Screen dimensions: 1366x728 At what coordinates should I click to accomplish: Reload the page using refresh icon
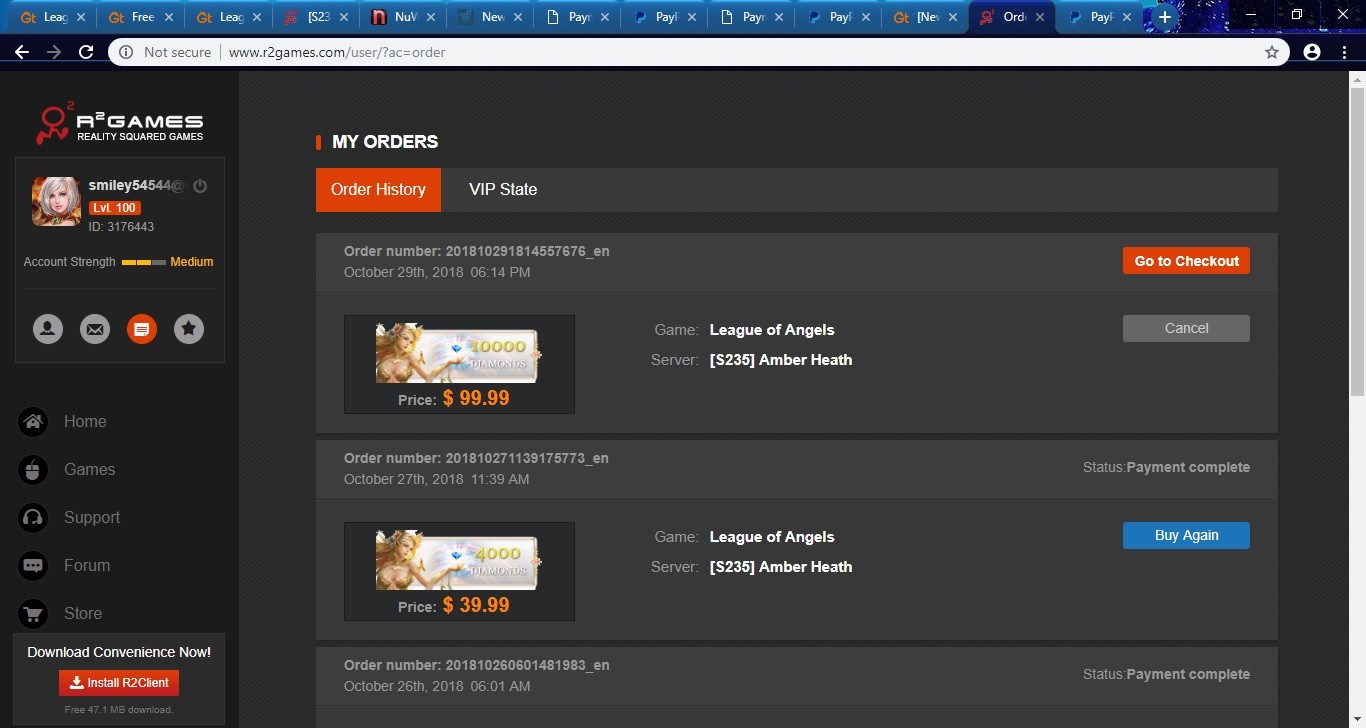coord(86,52)
